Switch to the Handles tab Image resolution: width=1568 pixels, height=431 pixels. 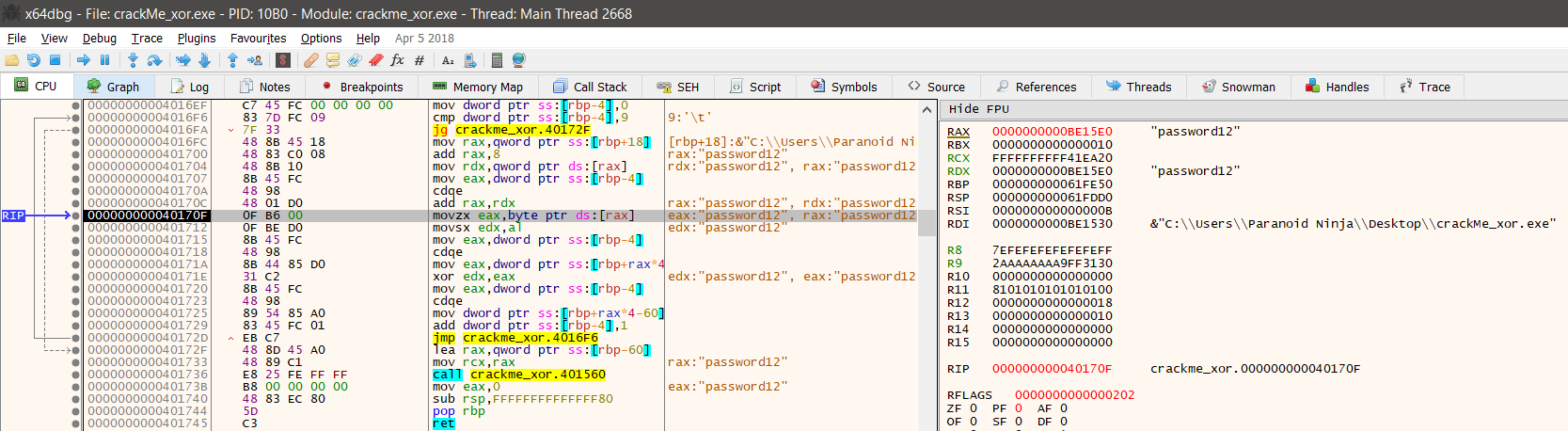(x=1337, y=87)
